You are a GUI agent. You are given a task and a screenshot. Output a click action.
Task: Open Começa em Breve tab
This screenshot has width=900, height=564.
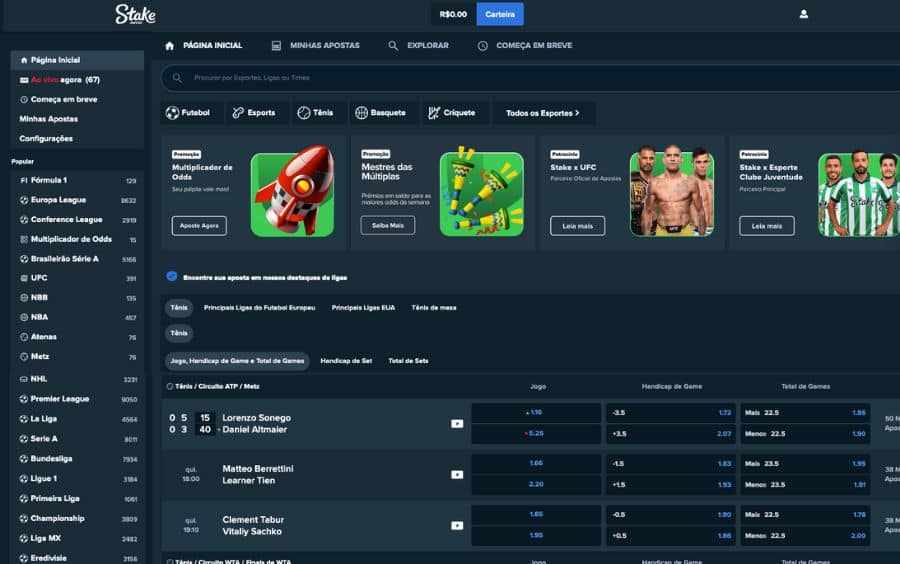point(525,45)
